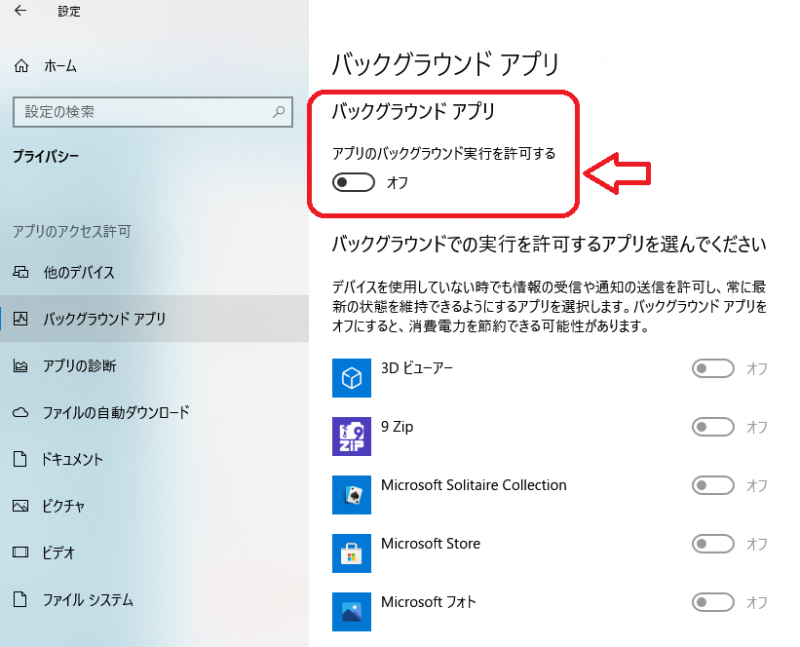Screen dimensions: 800x647
Task: Click the back arrow in Settings header
Action: [21, 12]
